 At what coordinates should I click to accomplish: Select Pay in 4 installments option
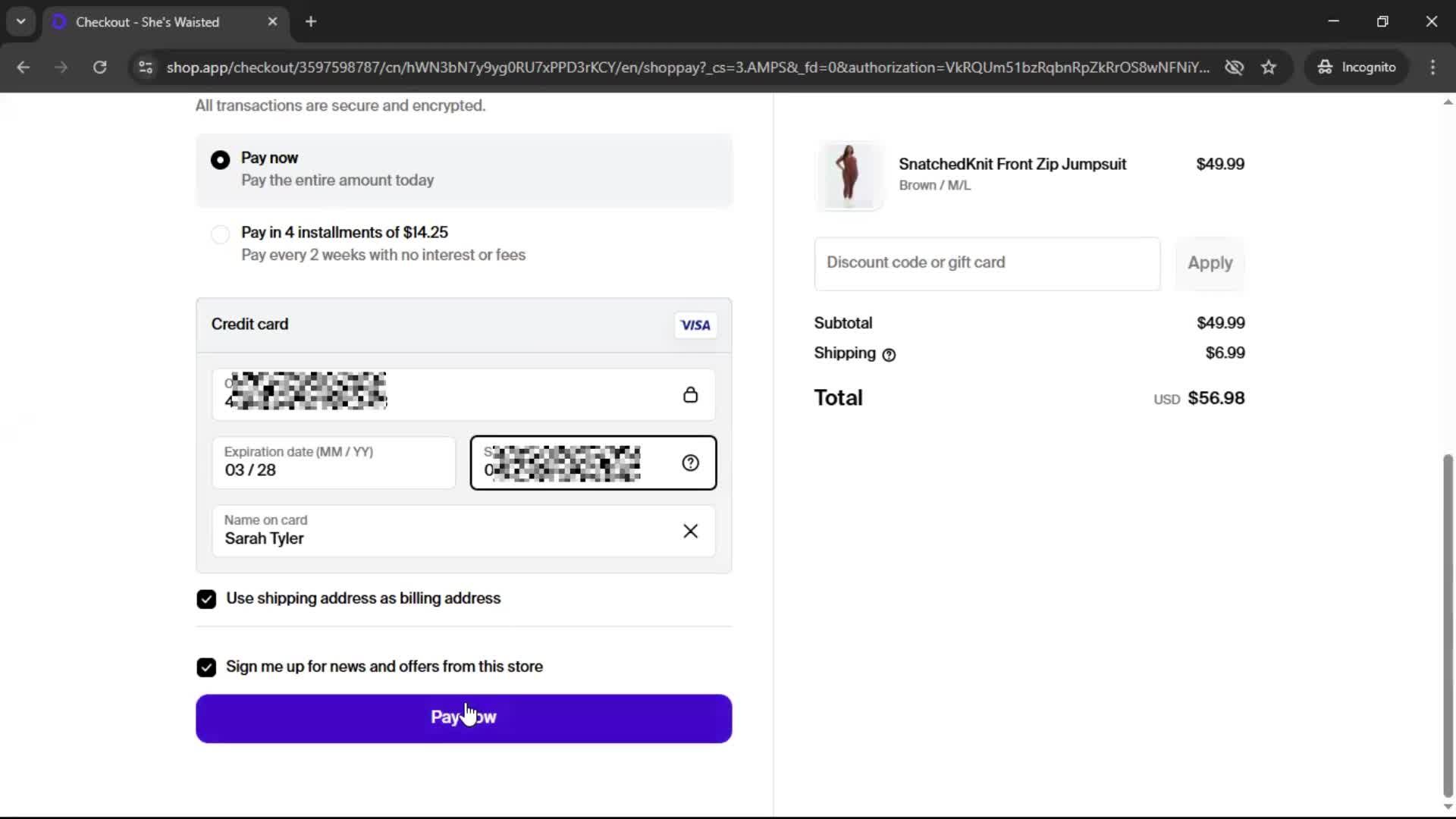click(220, 234)
